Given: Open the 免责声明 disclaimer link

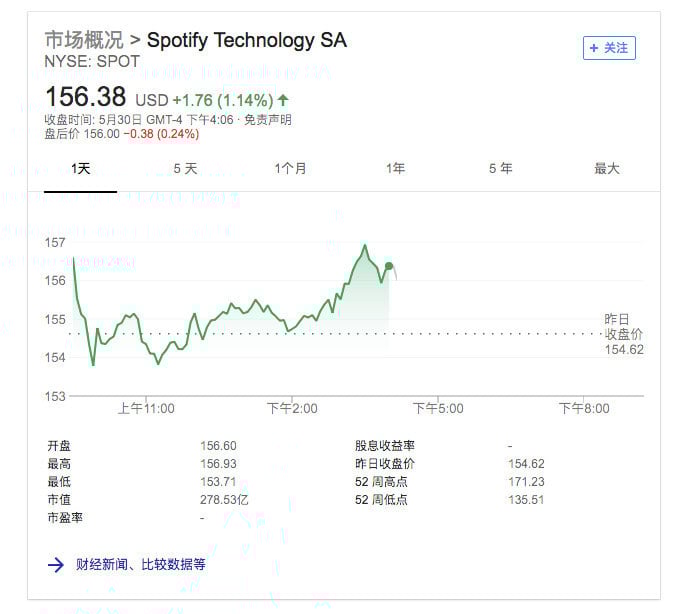Looking at the screenshot, I should pyautogui.click(x=268, y=120).
